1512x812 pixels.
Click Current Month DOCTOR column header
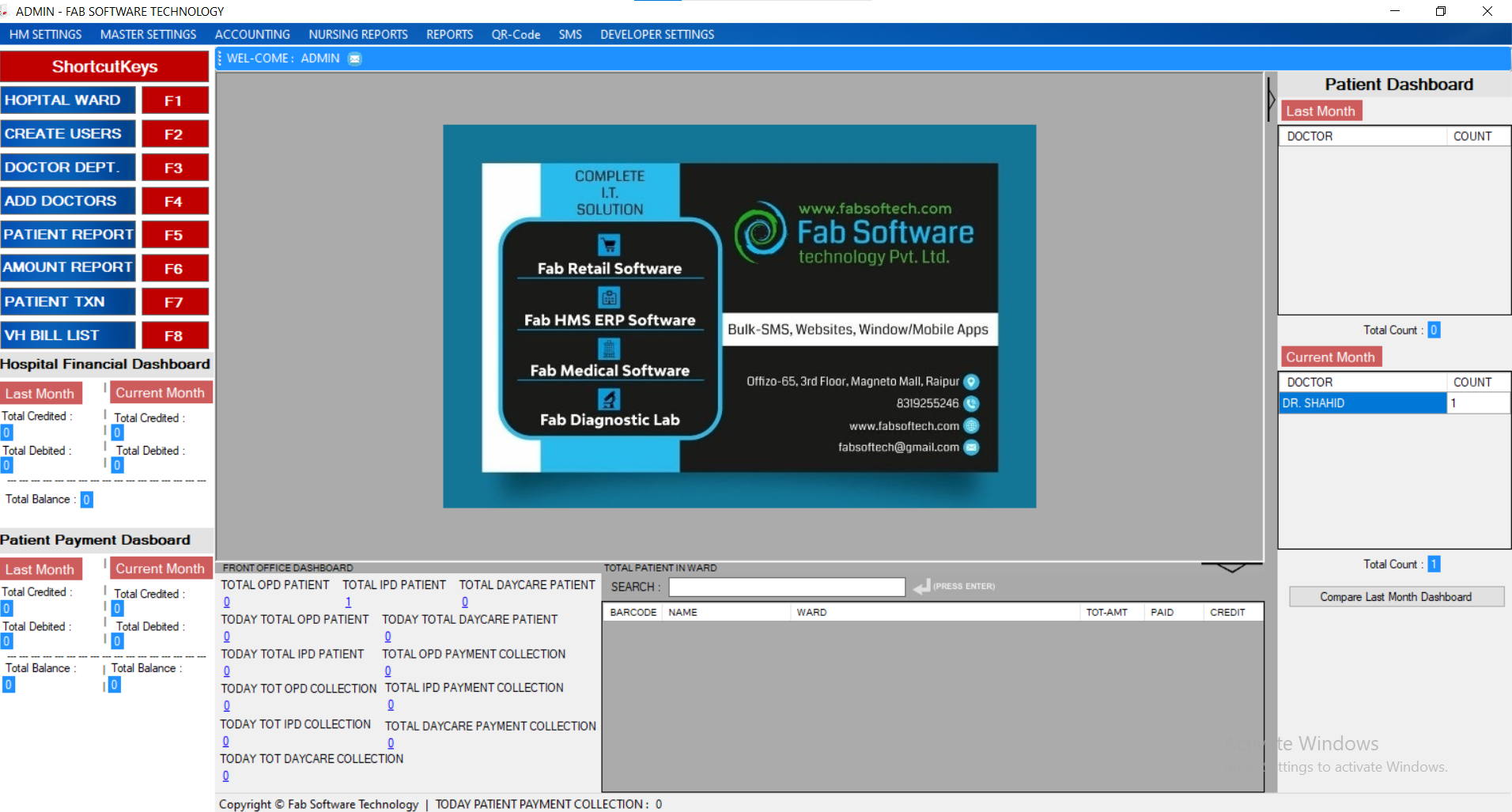tap(1363, 383)
